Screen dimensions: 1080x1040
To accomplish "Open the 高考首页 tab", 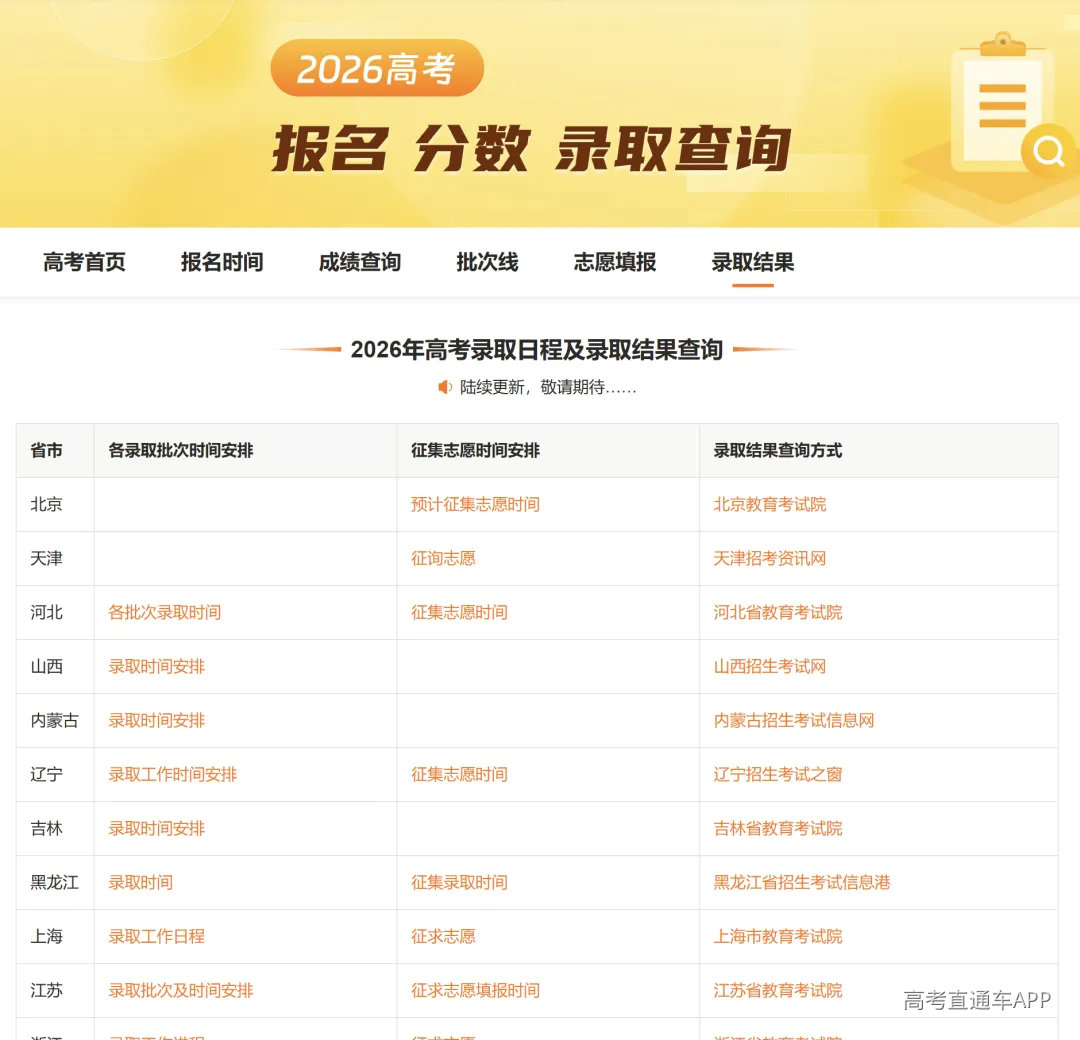I will point(84,262).
